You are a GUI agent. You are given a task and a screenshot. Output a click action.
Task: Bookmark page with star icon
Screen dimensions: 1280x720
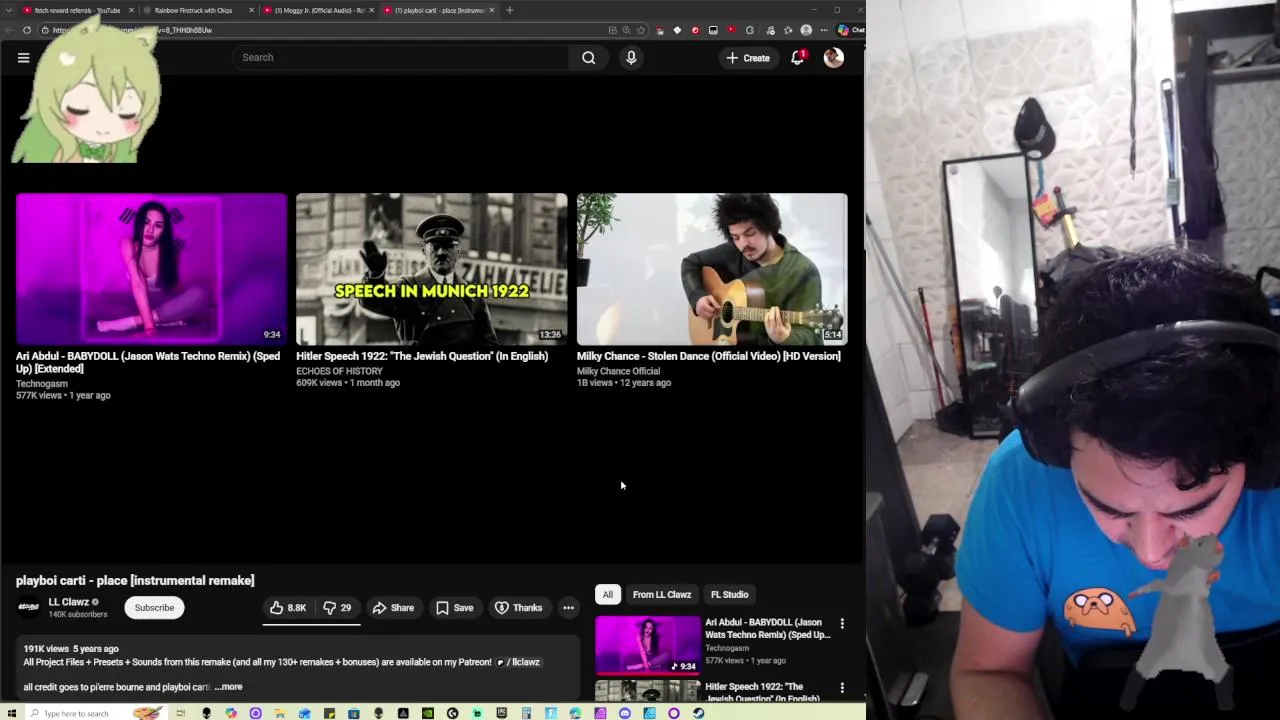pos(642,30)
